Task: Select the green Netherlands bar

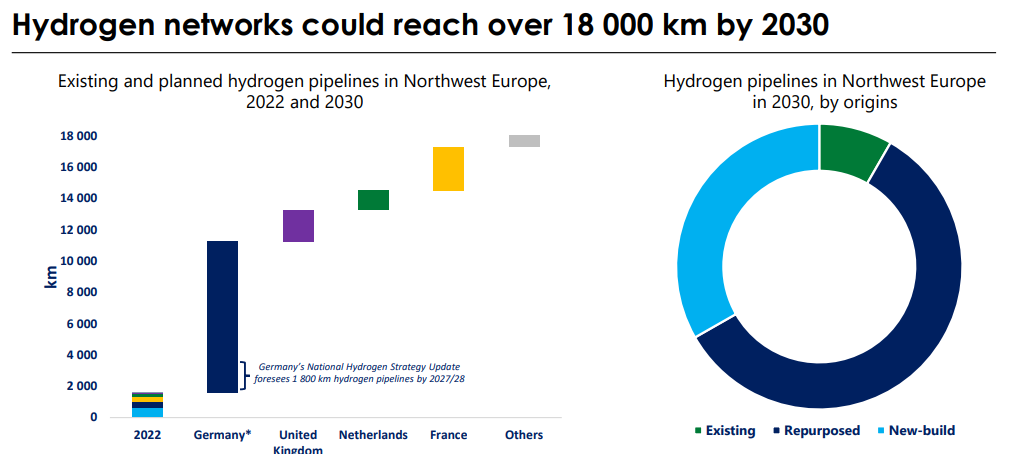Action: [x=373, y=200]
